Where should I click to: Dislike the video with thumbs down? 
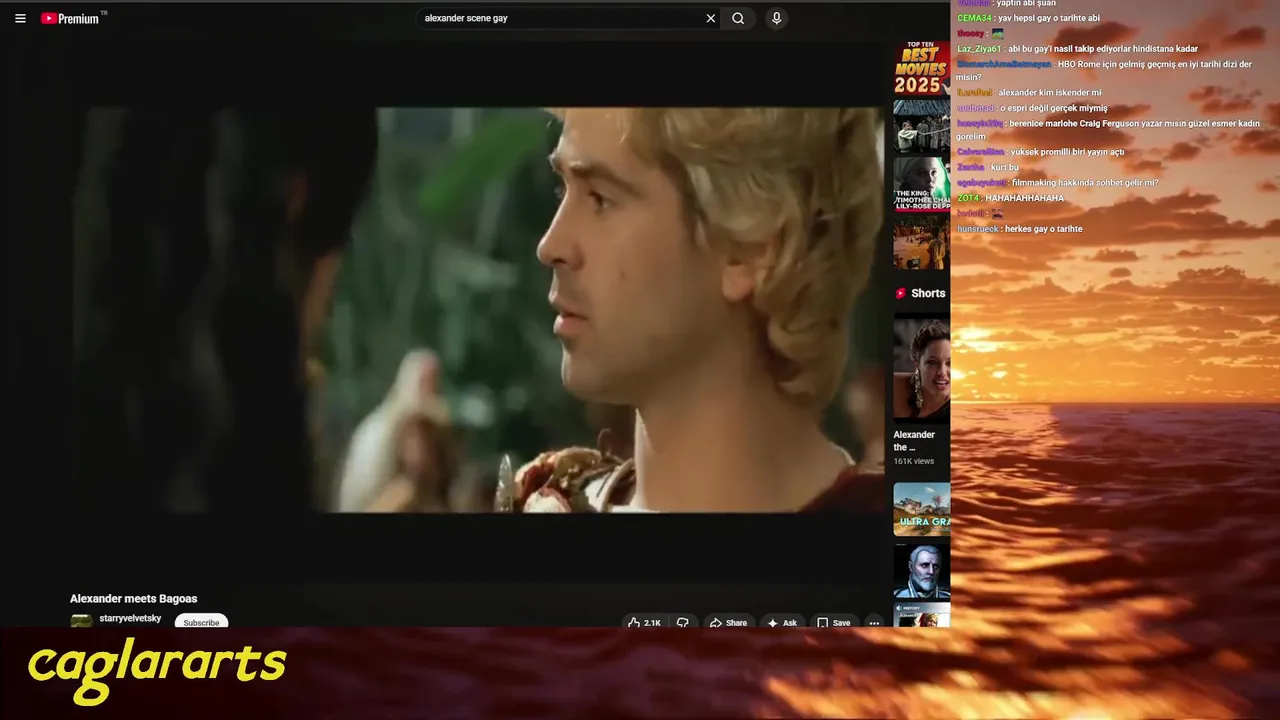click(683, 622)
